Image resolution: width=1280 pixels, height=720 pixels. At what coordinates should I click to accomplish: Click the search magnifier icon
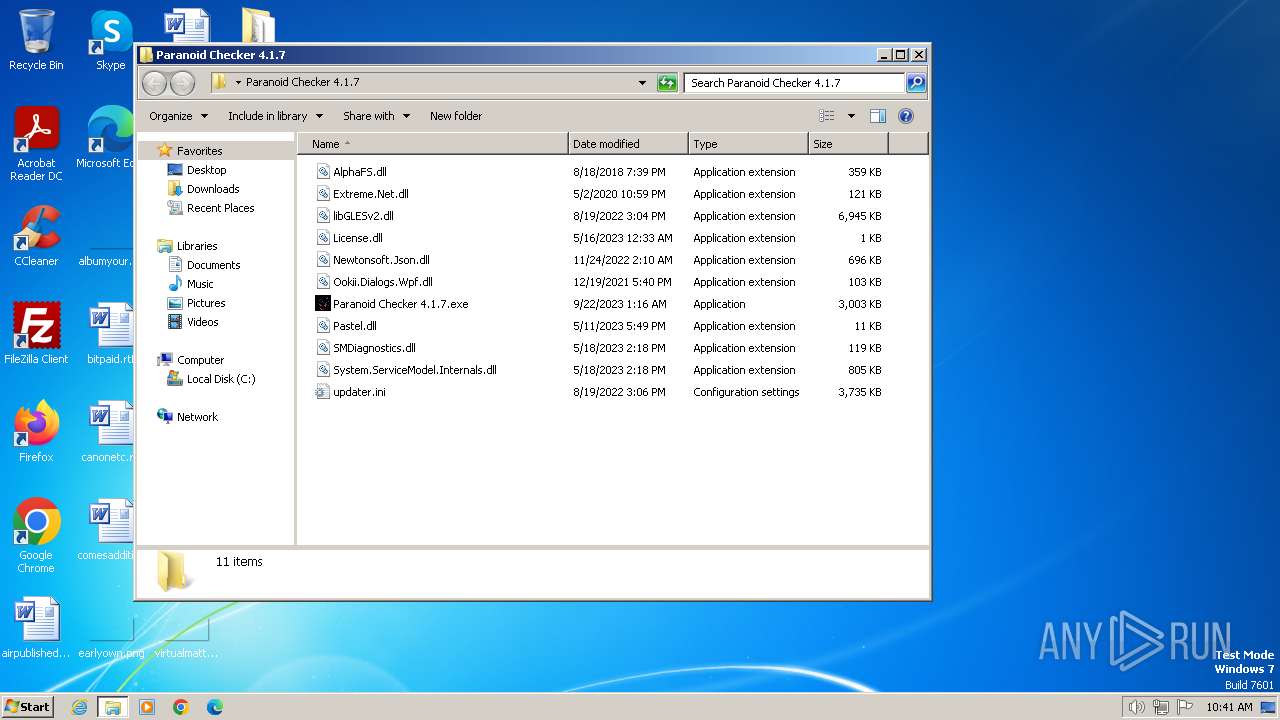(915, 83)
